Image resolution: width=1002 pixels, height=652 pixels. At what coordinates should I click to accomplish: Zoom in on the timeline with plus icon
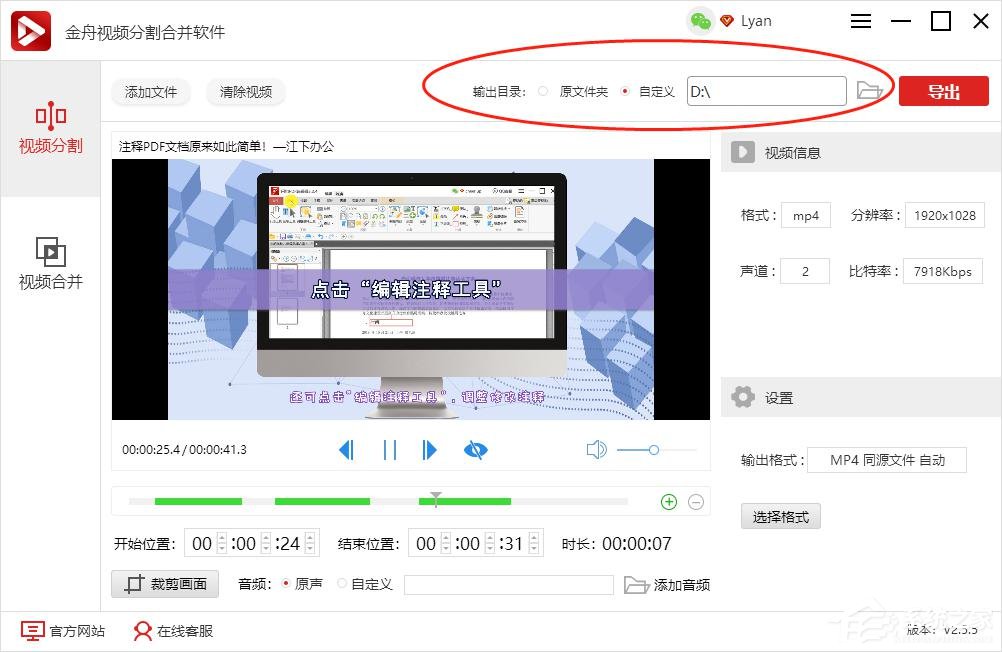tap(668, 501)
